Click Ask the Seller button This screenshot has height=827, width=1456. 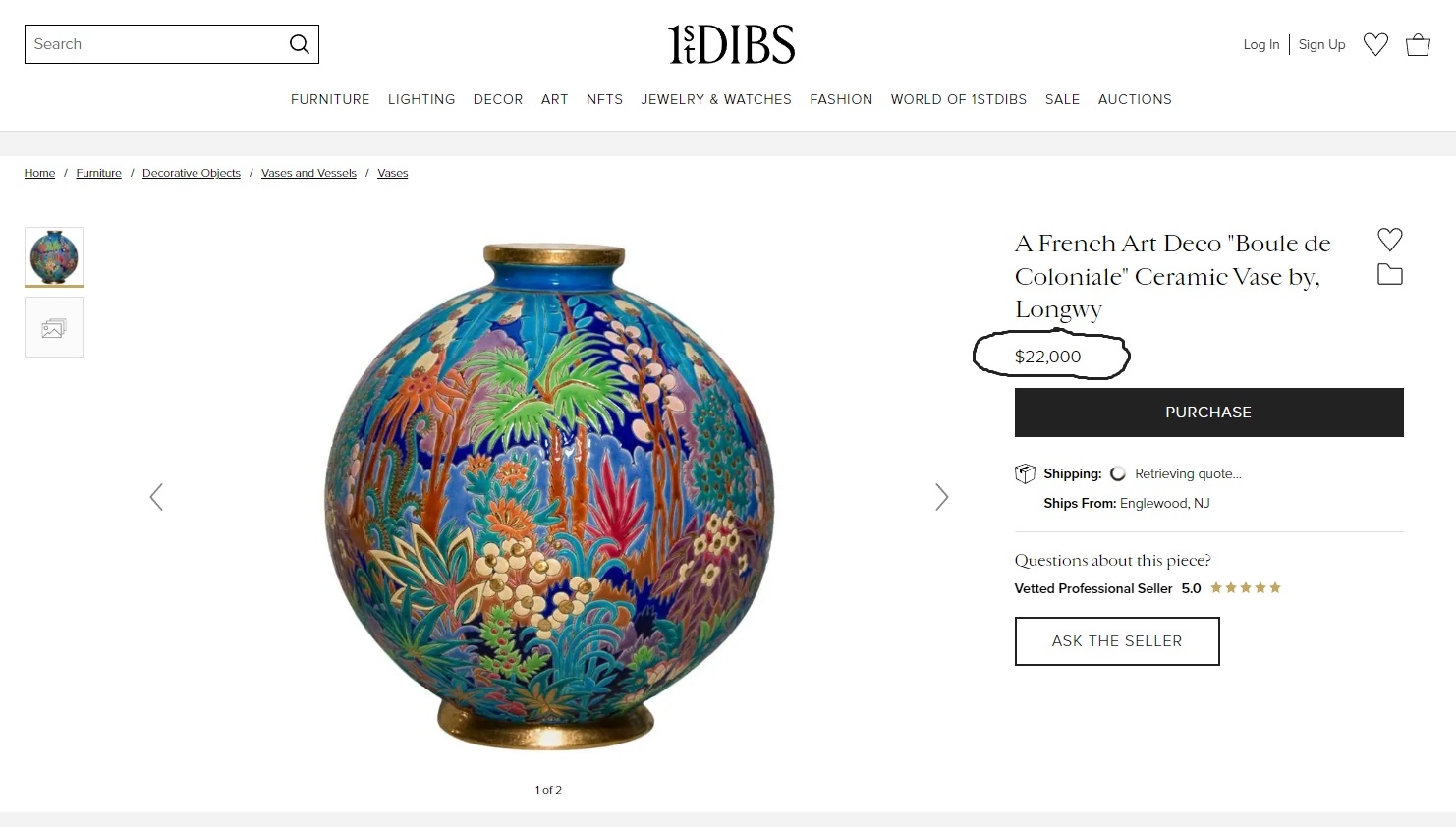click(1117, 641)
